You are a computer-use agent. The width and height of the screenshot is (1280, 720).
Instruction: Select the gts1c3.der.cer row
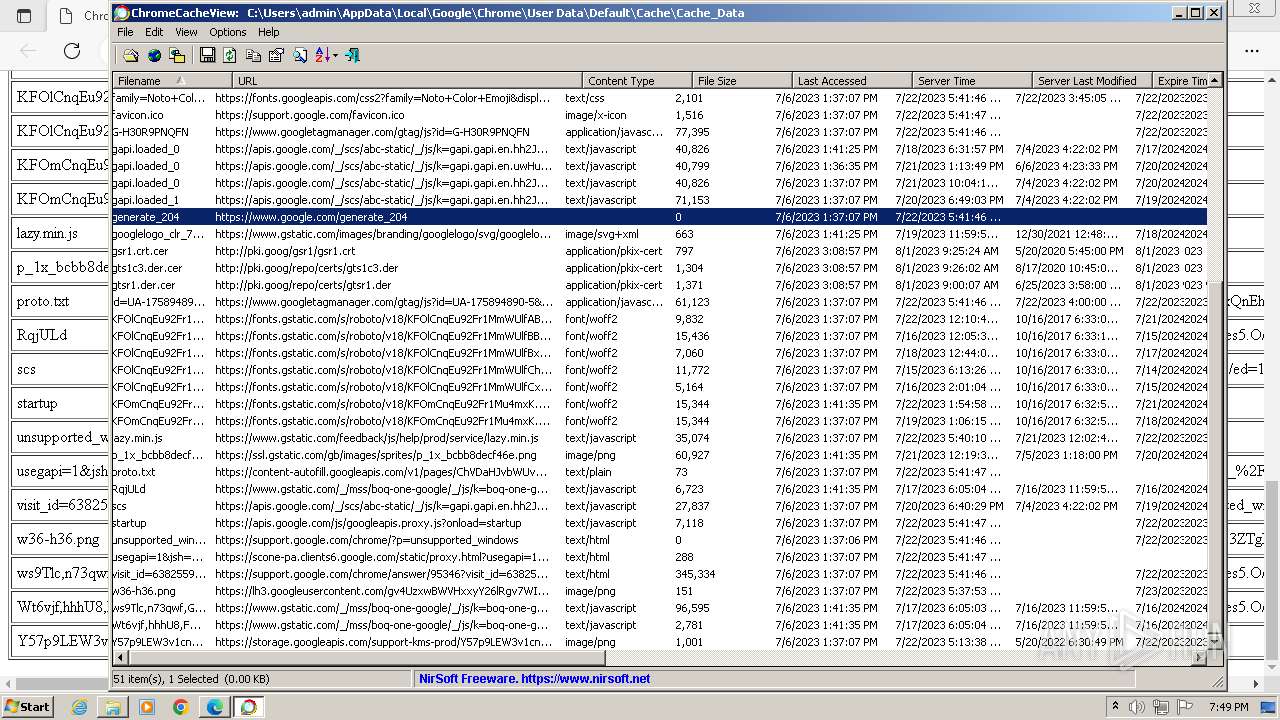pyautogui.click(x=659, y=268)
